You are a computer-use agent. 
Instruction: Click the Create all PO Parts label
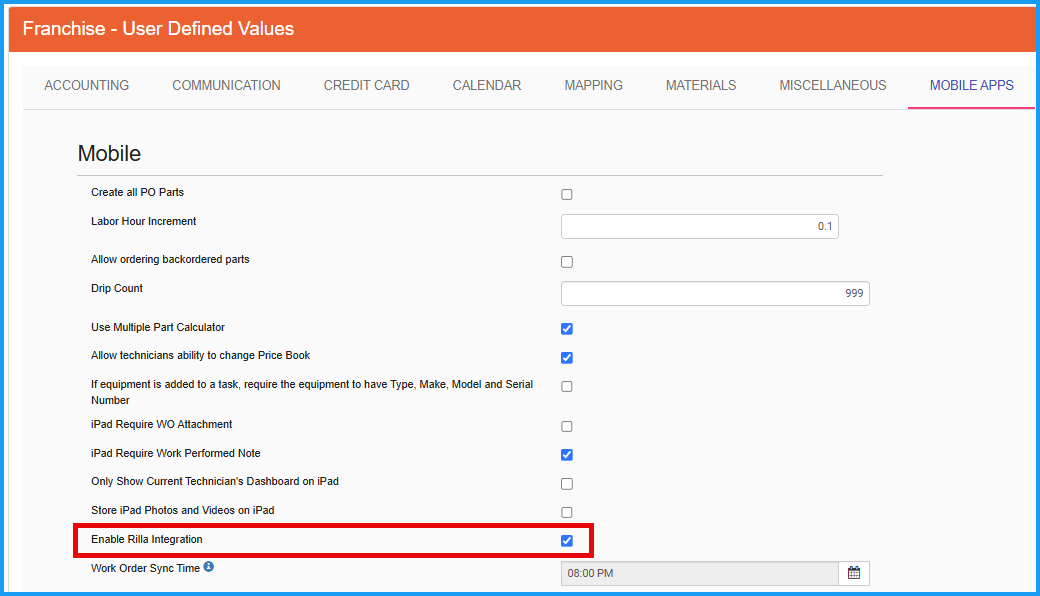[137, 192]
